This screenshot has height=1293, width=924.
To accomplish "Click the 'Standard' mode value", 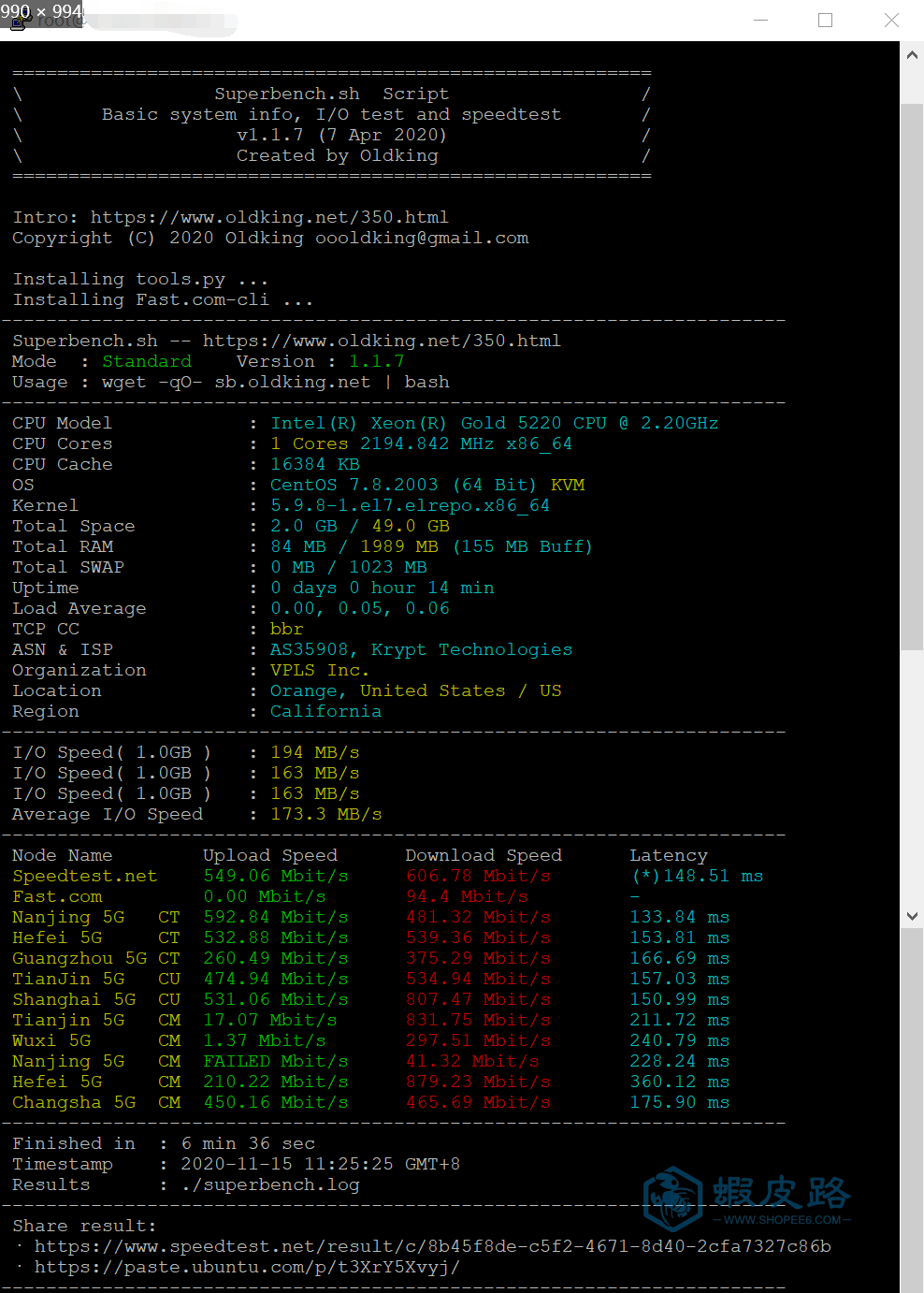I will point(147,361).
